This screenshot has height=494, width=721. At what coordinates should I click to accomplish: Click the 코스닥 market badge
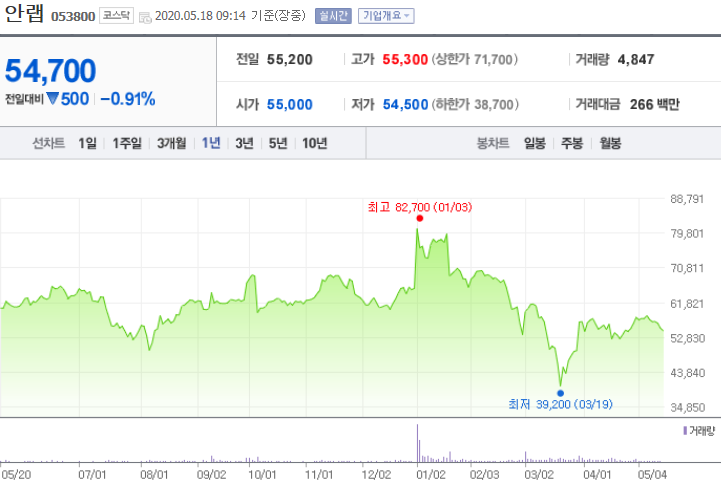pyautogui.click(x=116, y=16)
